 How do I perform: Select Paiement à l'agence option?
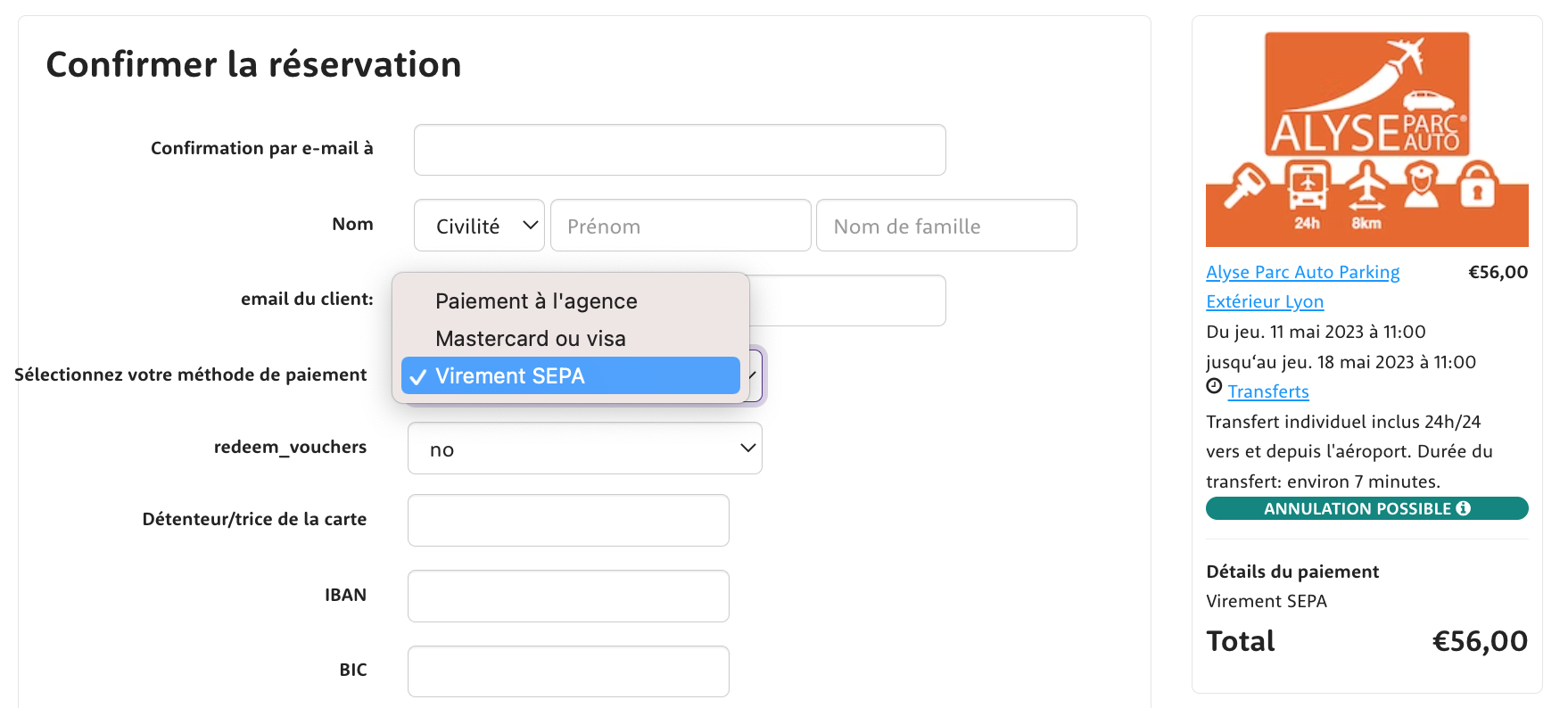pyautogui.click(x=536, y=301)
